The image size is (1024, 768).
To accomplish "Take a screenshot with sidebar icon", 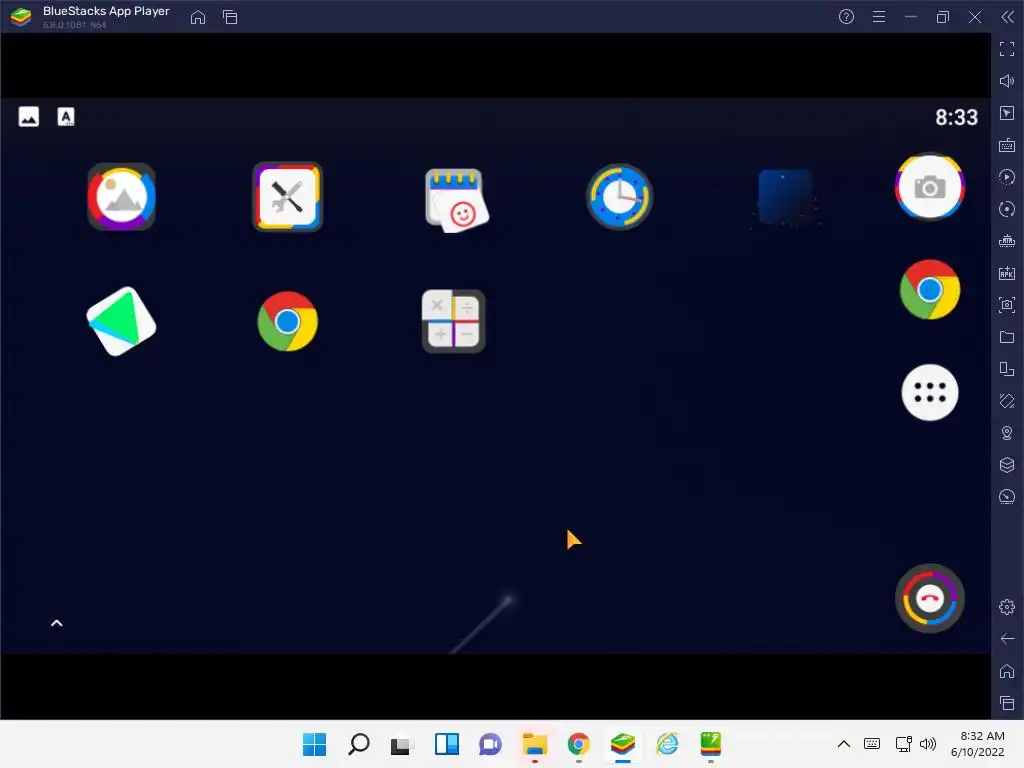I will tap(1007, 305).
